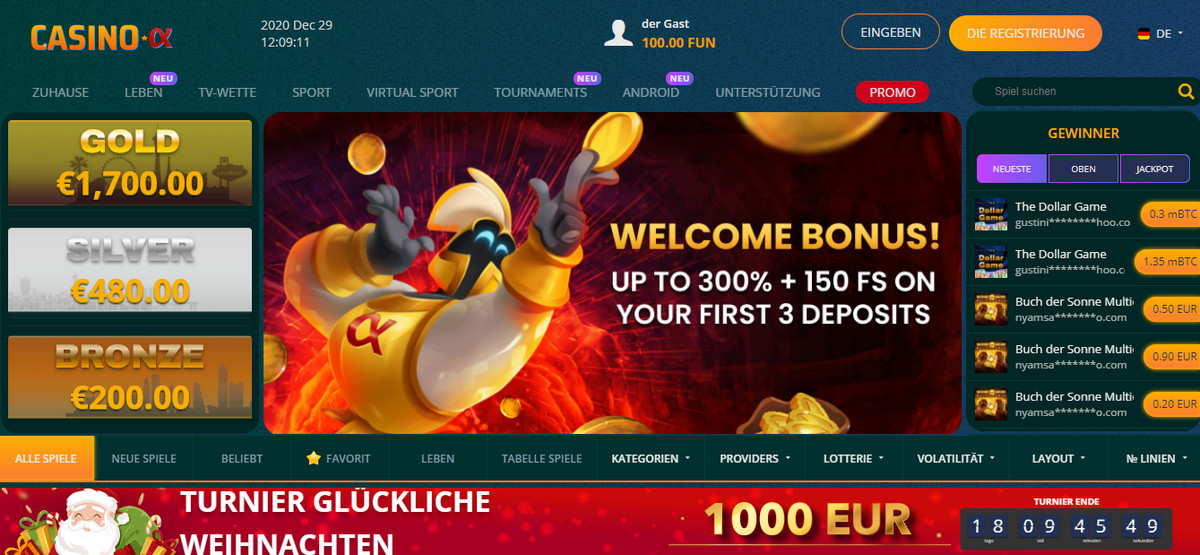Expand the Kategorien dropdown
The image size is (1200, 555).
pos(651,458)
